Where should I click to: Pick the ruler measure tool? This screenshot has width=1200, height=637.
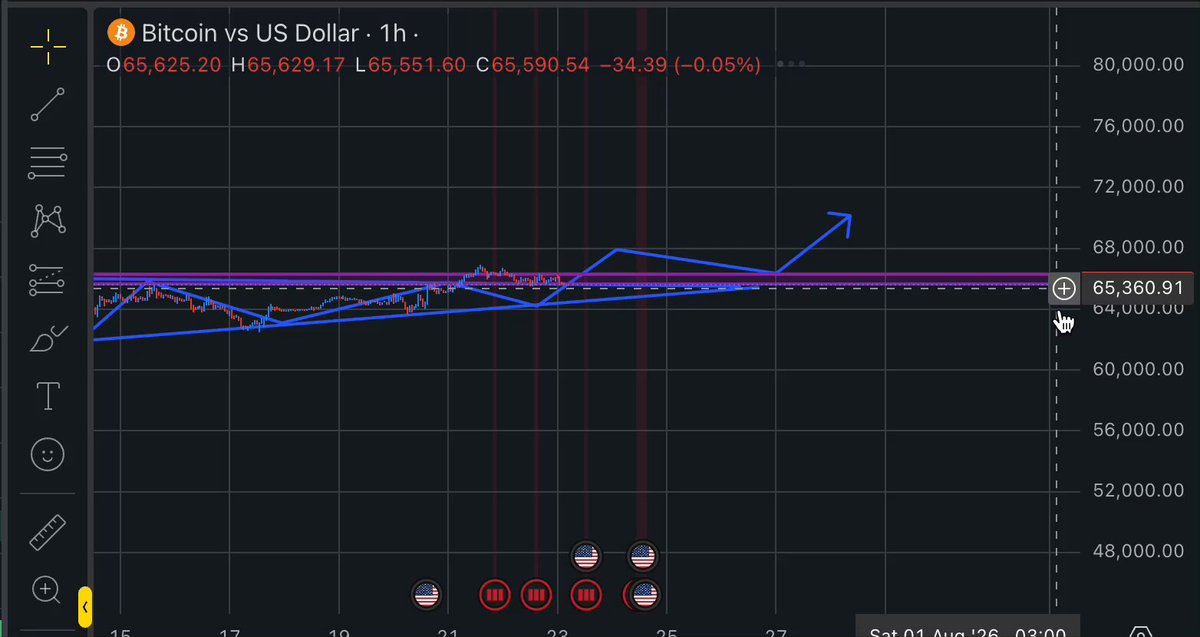[x=47, y=532]
